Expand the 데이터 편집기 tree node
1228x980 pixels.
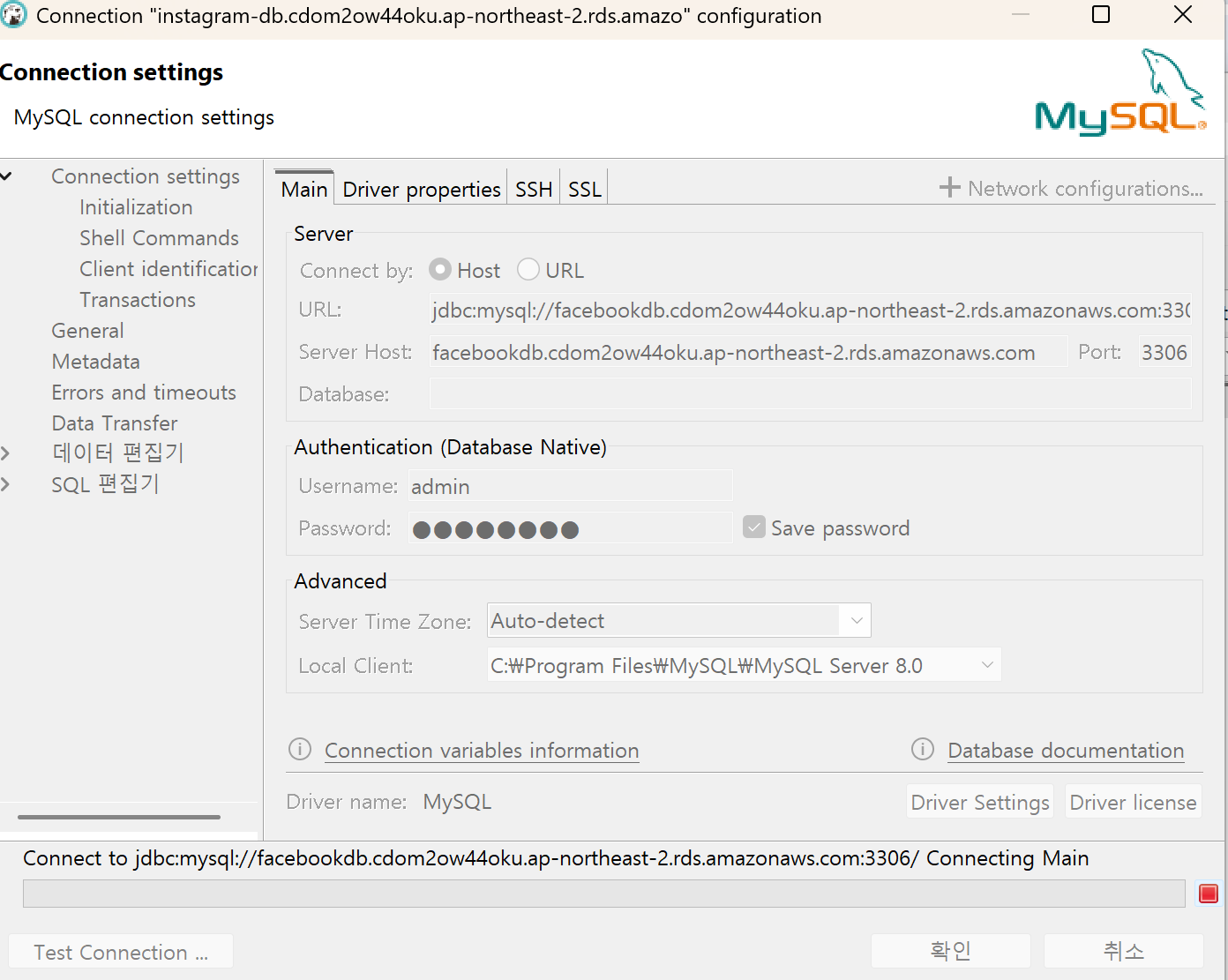(5, 453)
